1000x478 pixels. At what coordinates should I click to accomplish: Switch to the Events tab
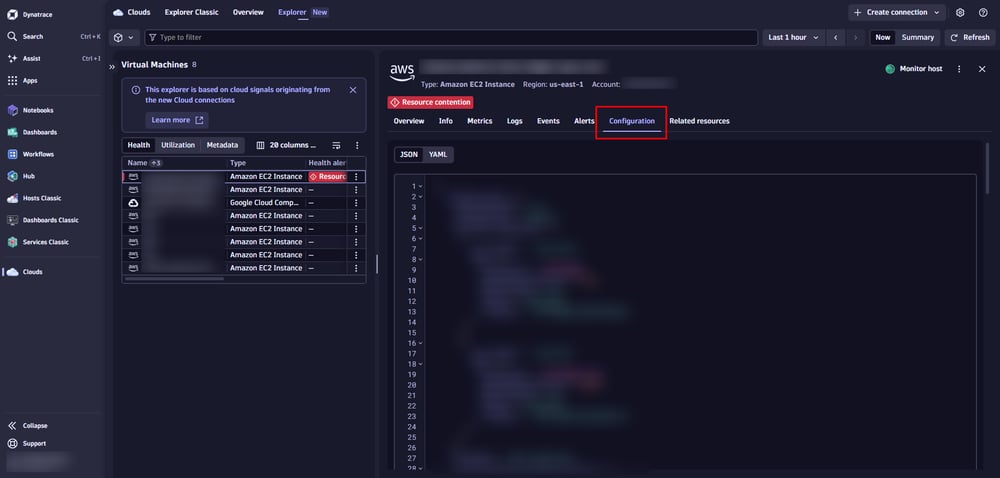pyautogui.click(x=548, y=121)
